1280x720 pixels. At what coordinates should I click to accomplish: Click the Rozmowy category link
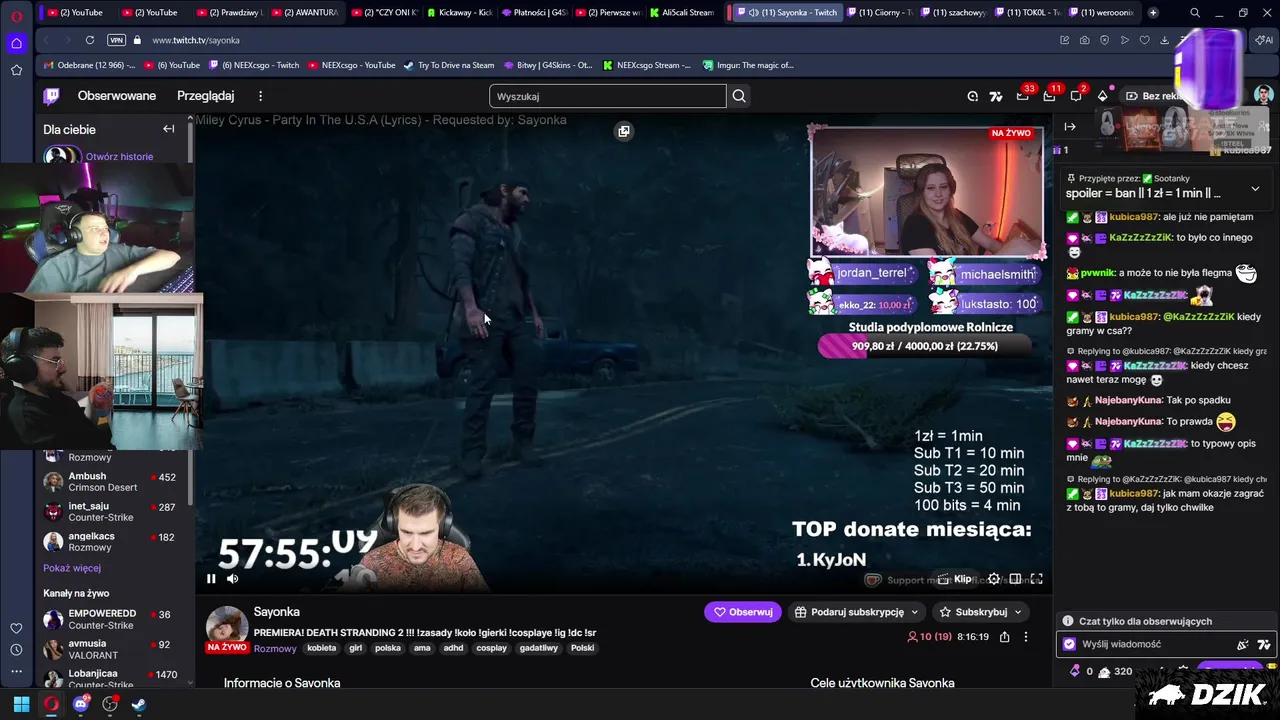click(275, 648)
